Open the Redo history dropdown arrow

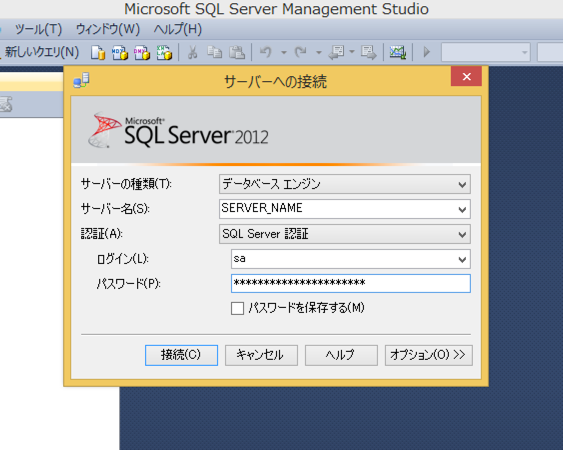(x=318, y=53)
